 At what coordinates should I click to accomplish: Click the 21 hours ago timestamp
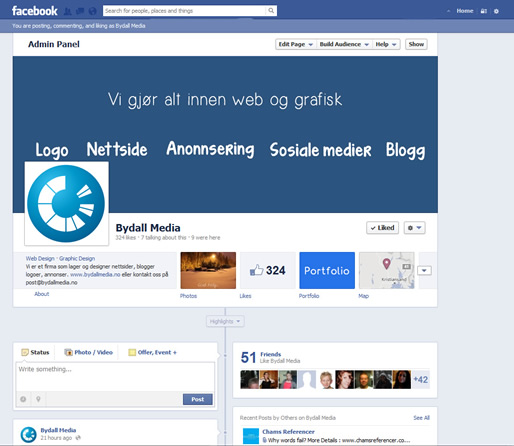(56, 438)
